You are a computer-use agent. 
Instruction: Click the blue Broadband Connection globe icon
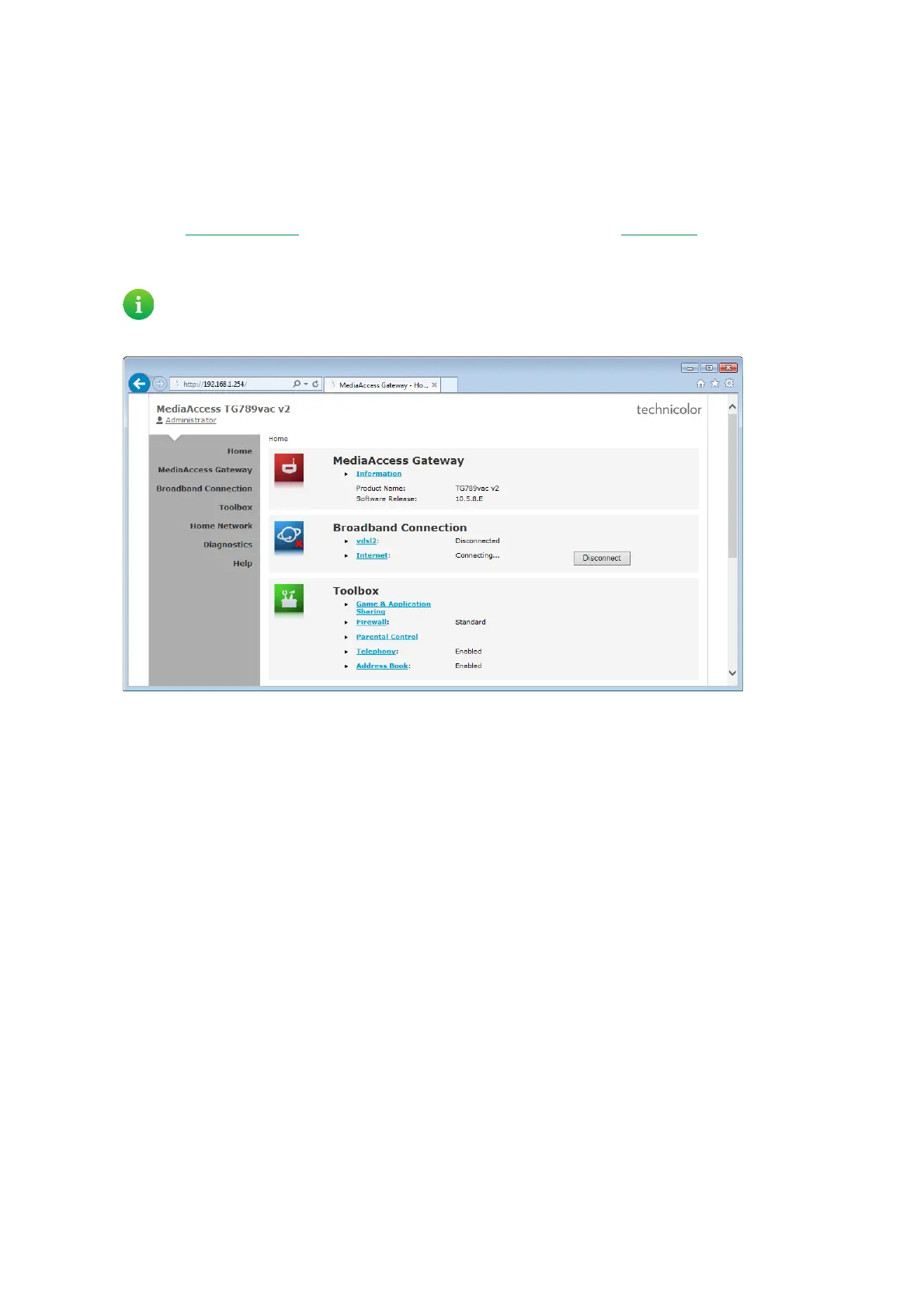pyautogui.click(x=289, y=536)
